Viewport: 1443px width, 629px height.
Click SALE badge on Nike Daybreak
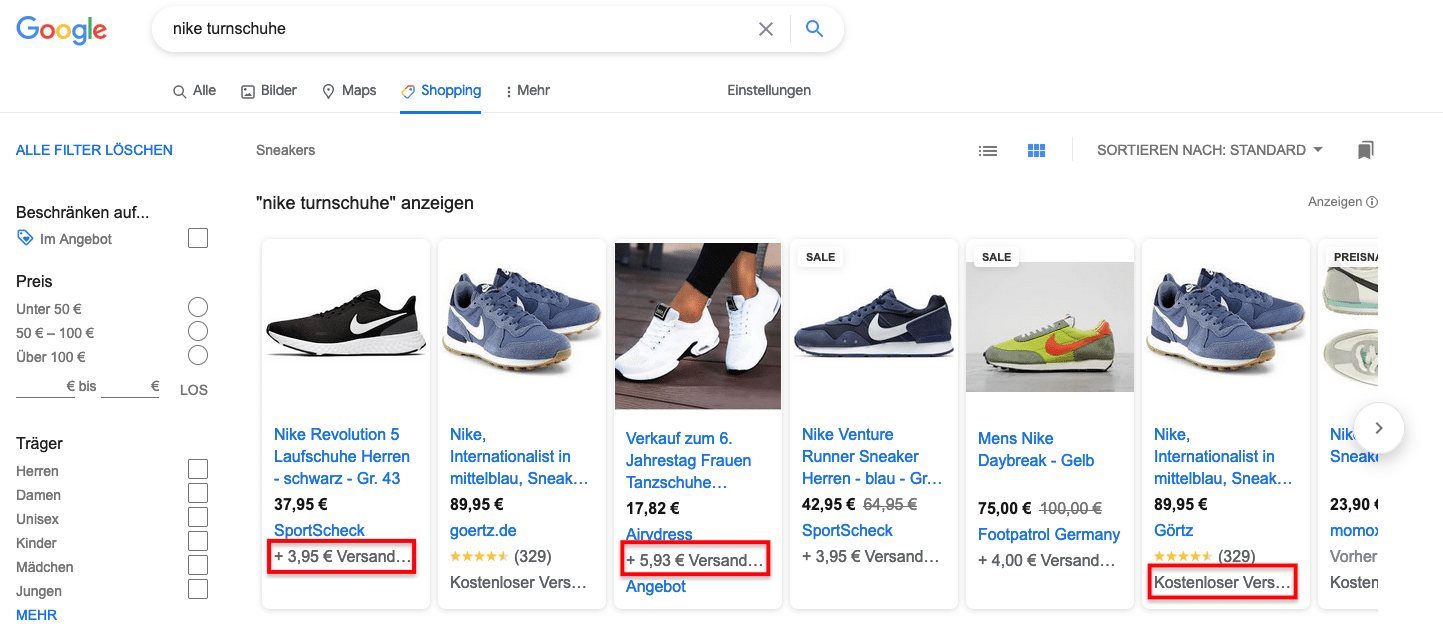pos(996,257)
